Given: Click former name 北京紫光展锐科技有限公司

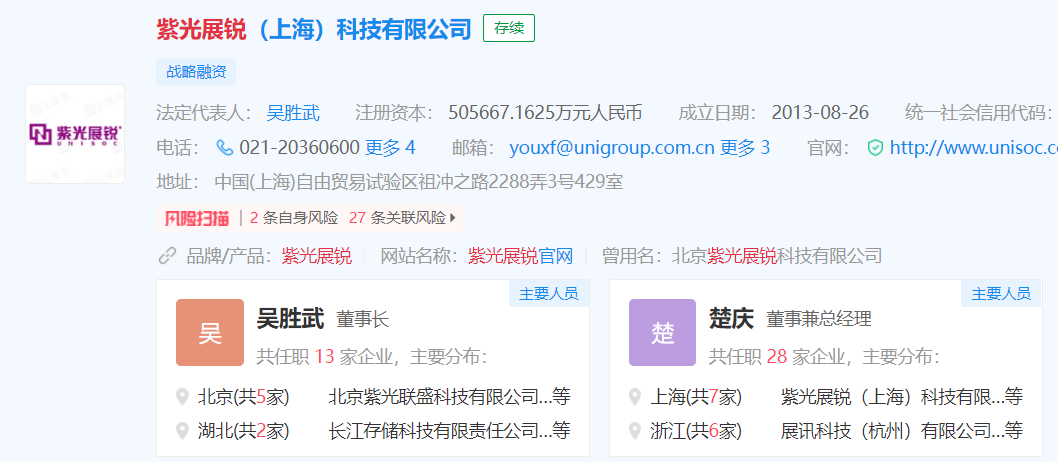Looking at the screenshot, I should (x=777, y=256).
